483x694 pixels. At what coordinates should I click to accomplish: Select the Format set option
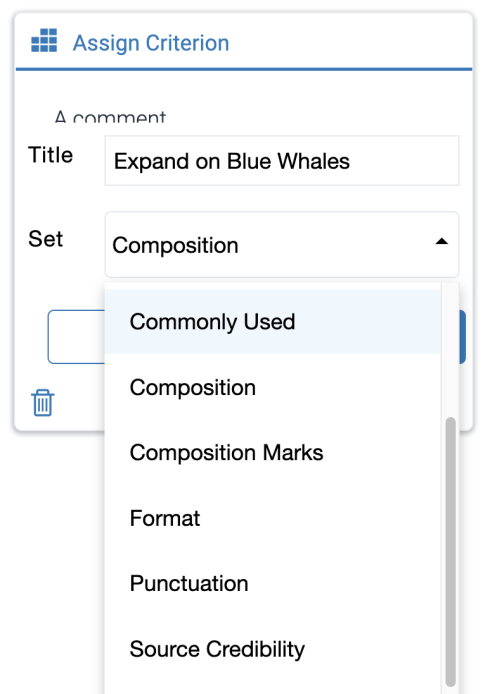click(273, 518)
